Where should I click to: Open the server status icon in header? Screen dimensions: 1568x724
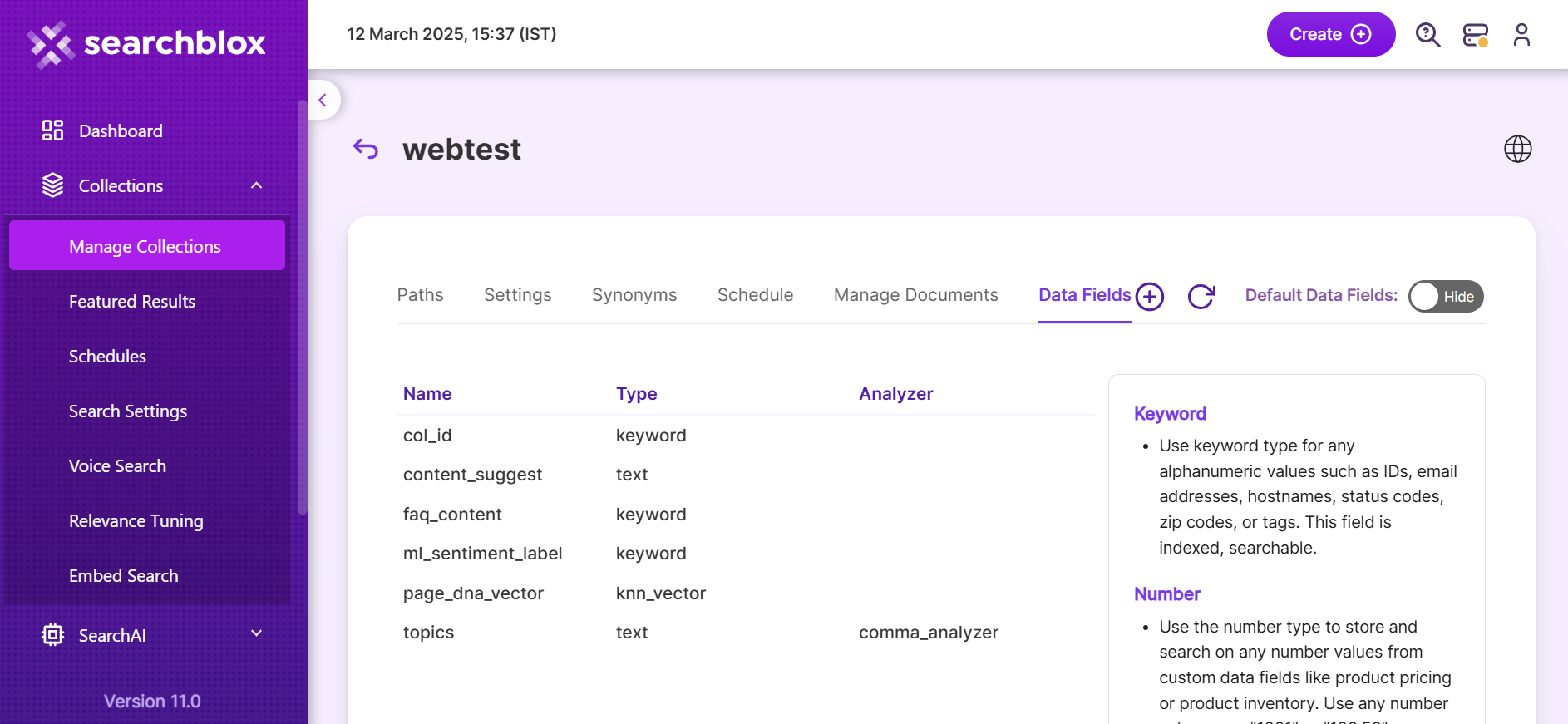click(1476, 35)
